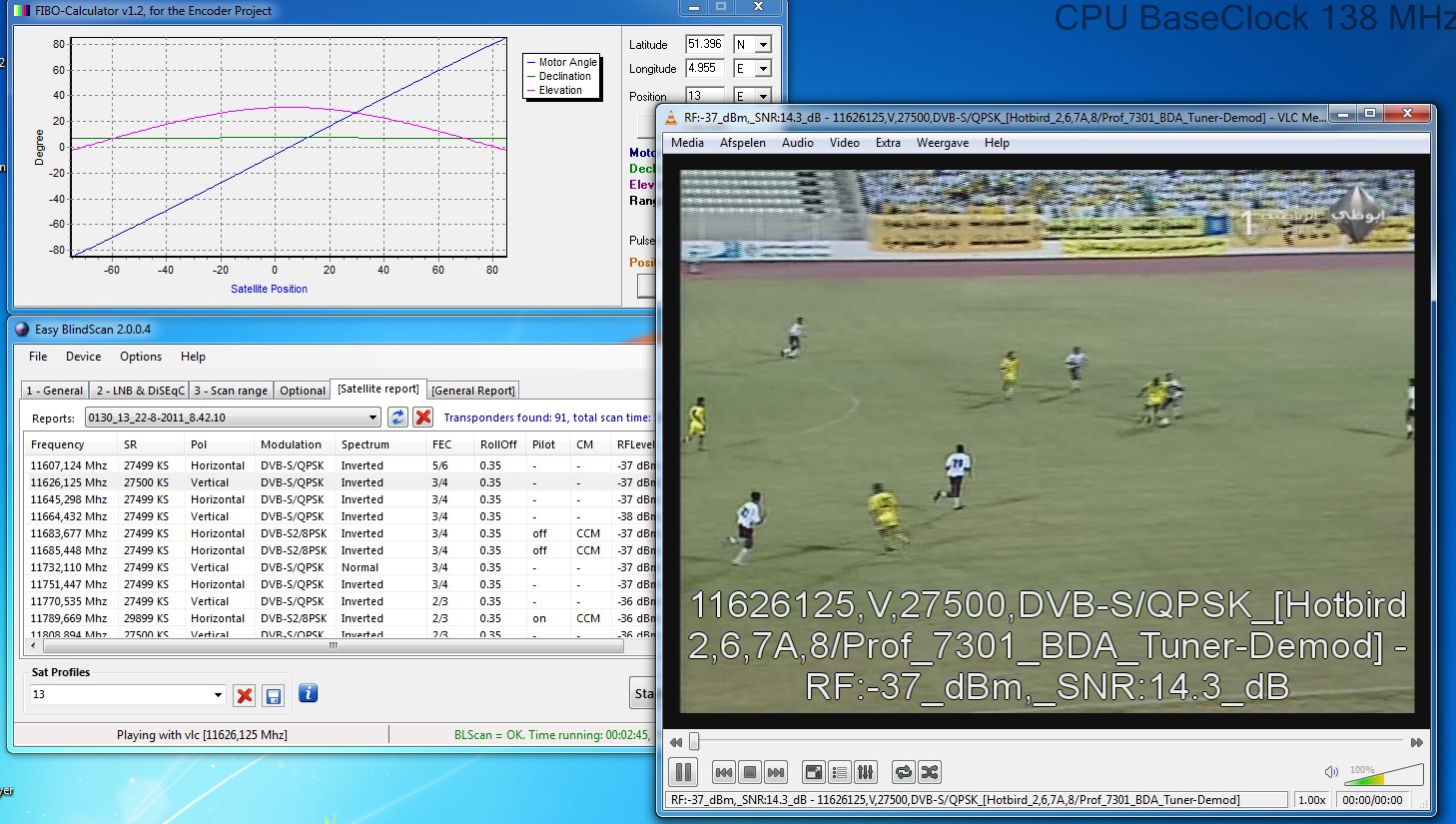Sort by Modulation column header
1456x824 pixels.
[295, 444]
